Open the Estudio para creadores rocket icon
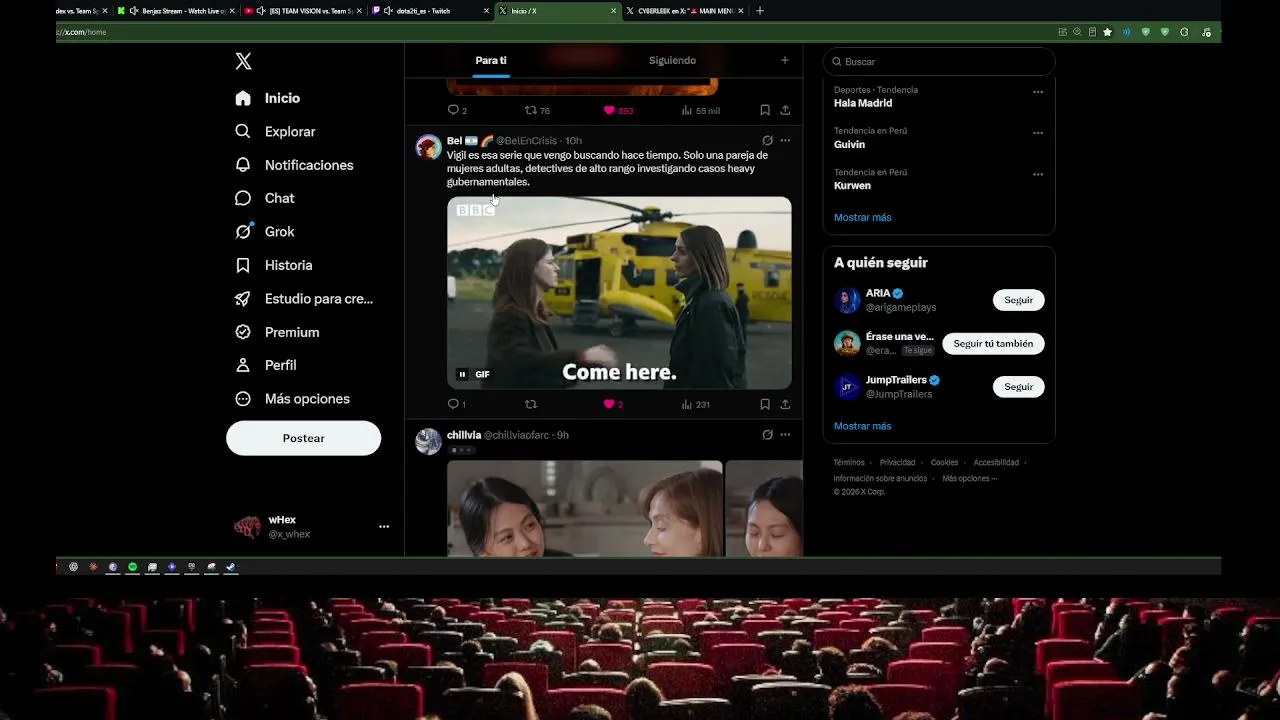1280x720 pixels. [243, 298]
